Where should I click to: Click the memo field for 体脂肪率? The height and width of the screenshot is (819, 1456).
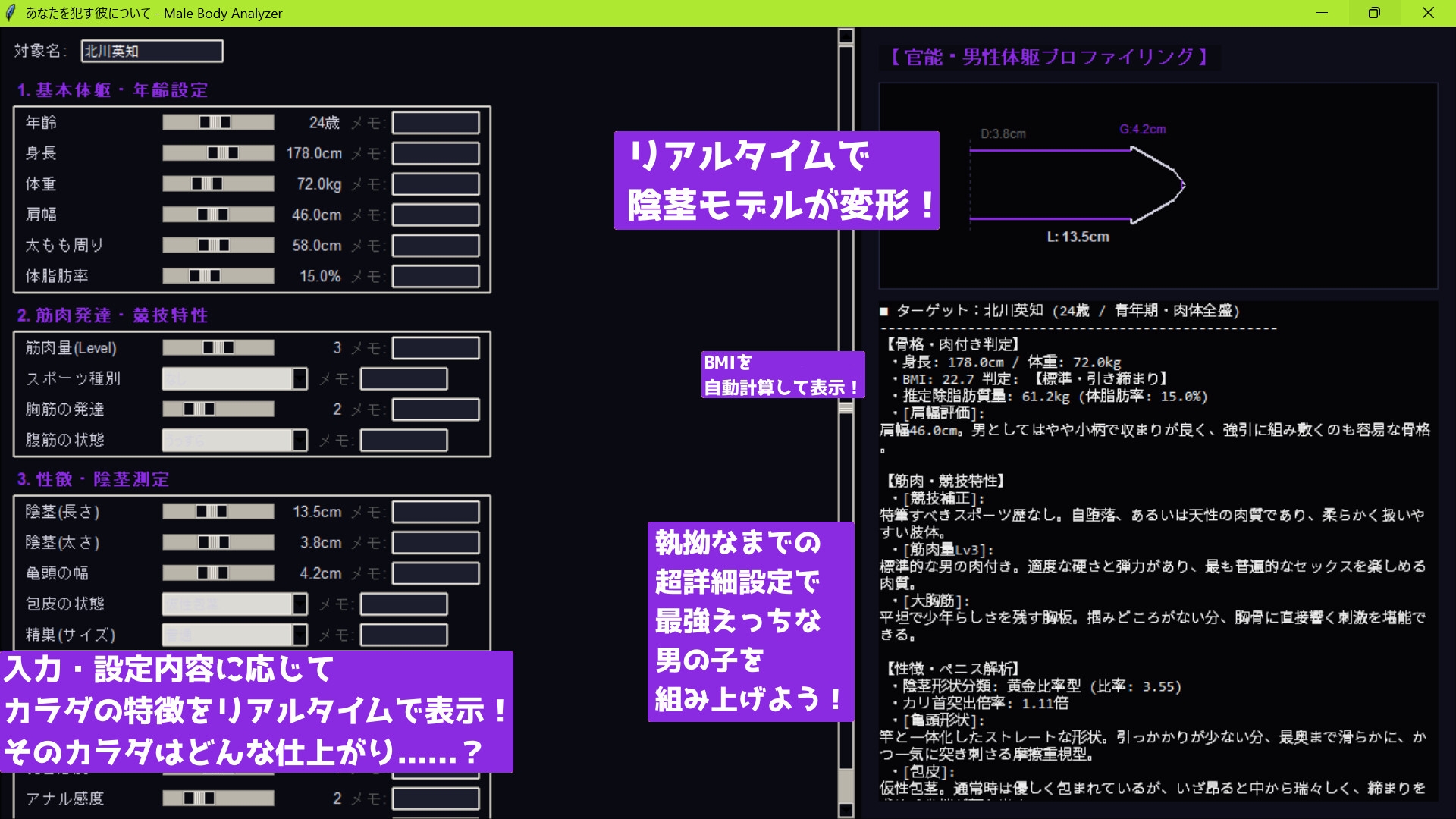click(x=435, y=276)
